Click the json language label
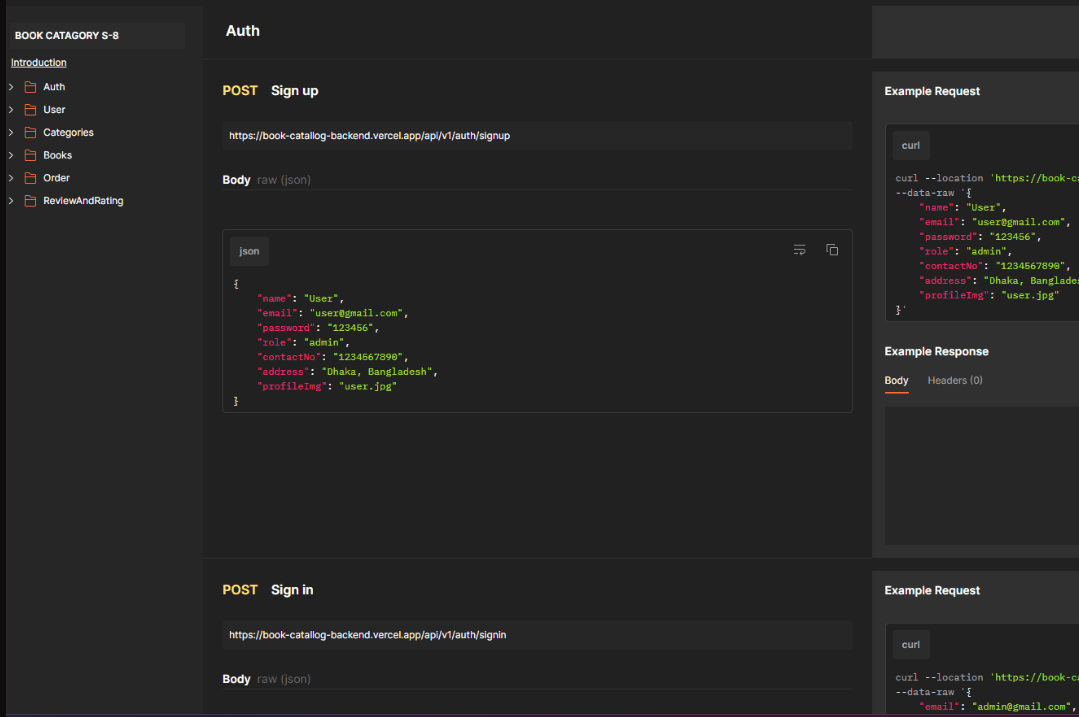The width and height of the screenshot is (1079, 717). 249,251
